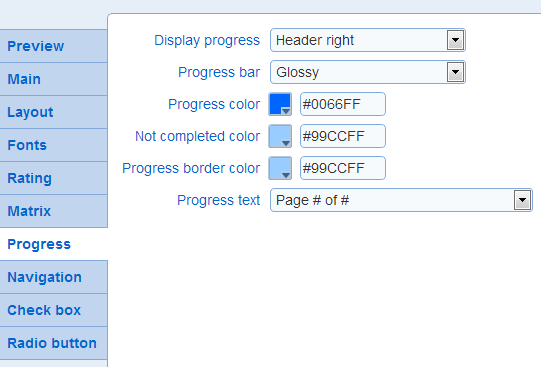The width and height of the screenshot is (541, 367).
Task: Open the Progress border color swatch
Action: click(x=280, y=168)
